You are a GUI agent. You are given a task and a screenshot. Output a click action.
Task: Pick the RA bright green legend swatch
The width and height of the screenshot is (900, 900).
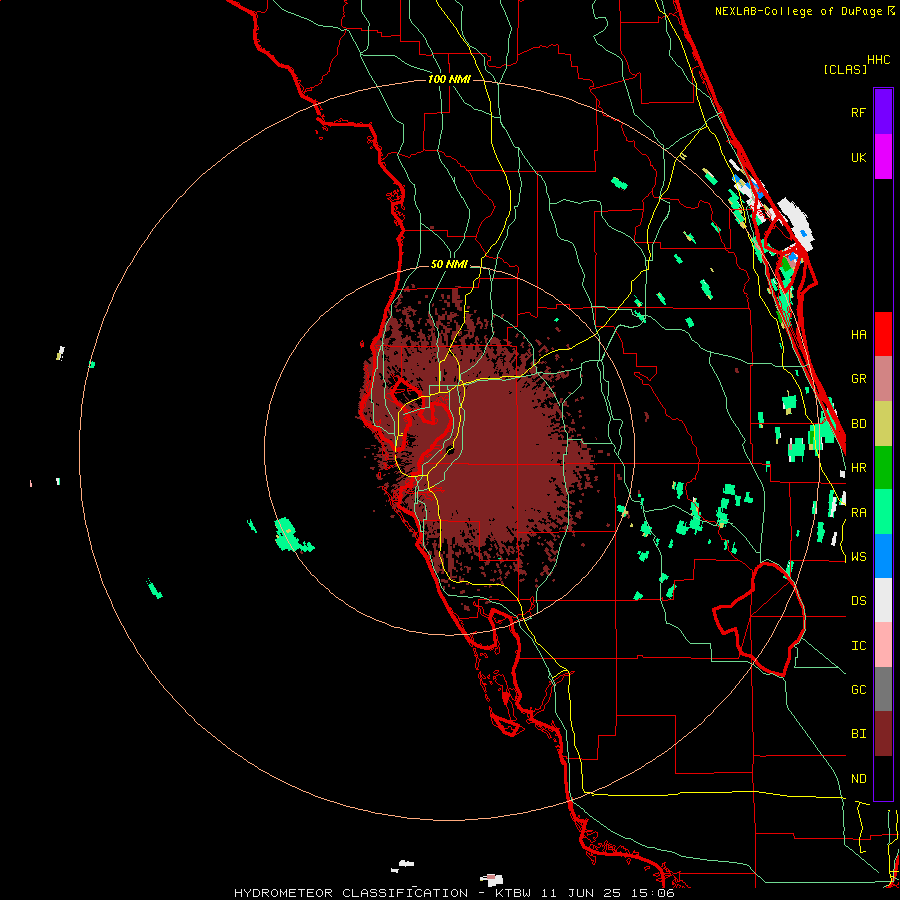(x=883, y=512)
